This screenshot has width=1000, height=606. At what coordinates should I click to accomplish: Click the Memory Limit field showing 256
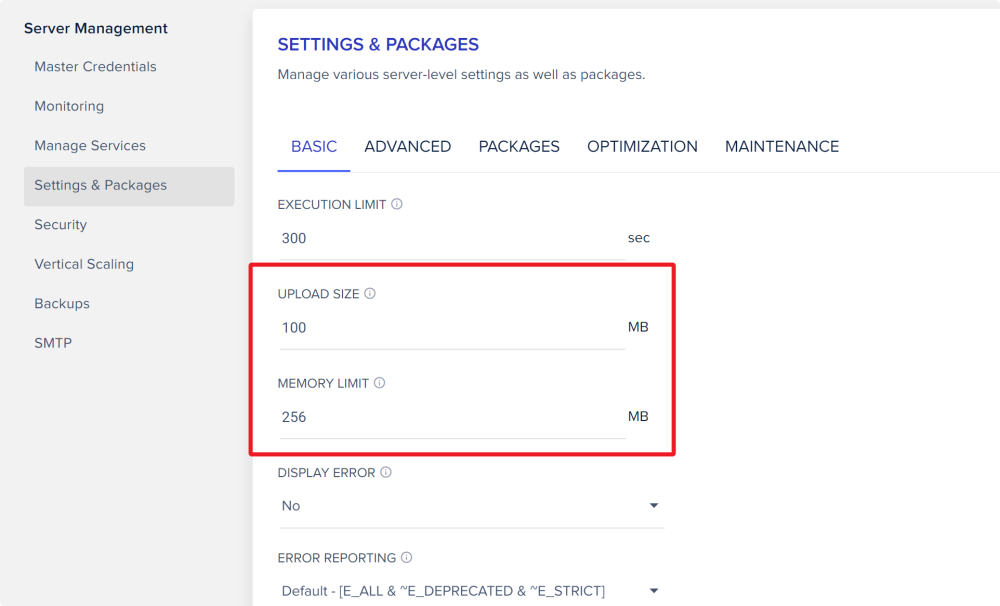tap(452, 417)
